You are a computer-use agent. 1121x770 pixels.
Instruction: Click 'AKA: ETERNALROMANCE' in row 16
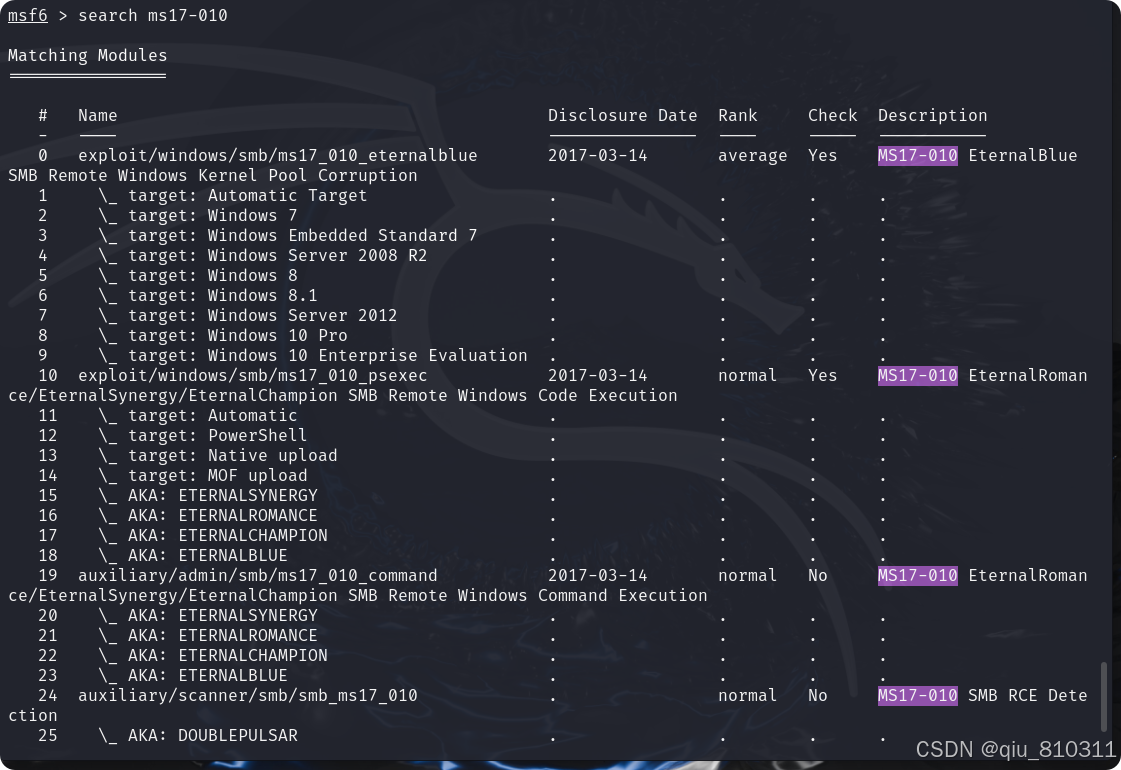tap(207, 515)
